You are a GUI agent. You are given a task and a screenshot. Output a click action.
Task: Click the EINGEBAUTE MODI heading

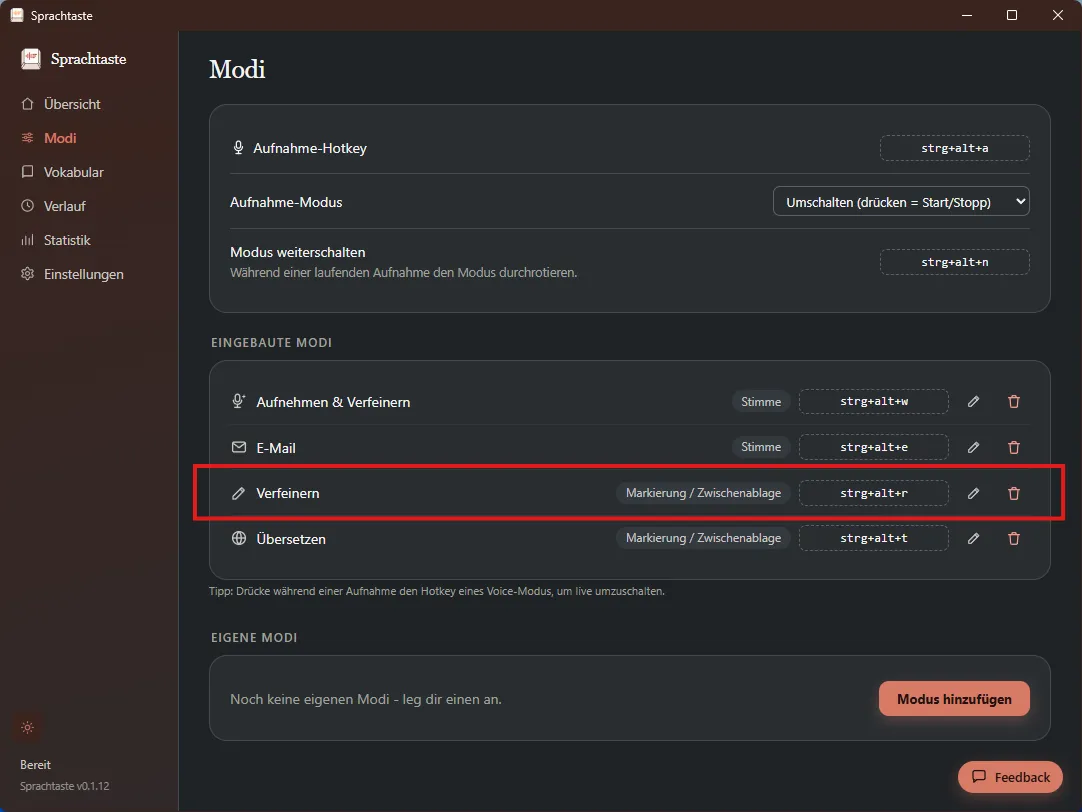pos(271,343)
